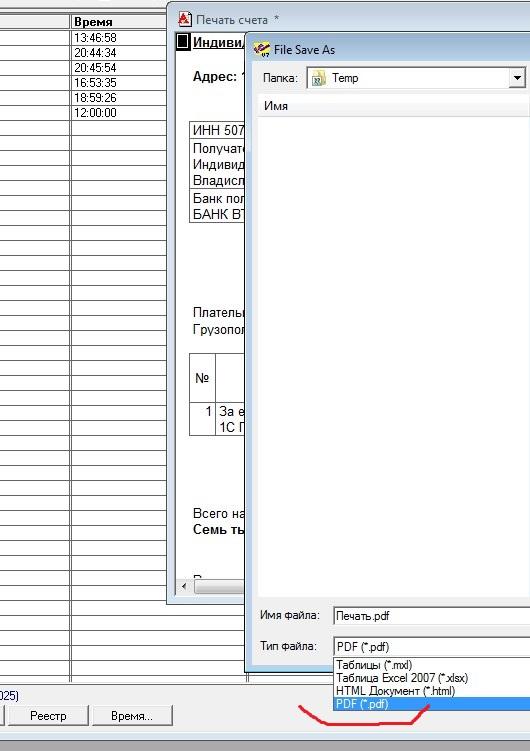Click the horizontal scrollbar thumb in invoice preview
530x751 pixels.
(219, 587)
